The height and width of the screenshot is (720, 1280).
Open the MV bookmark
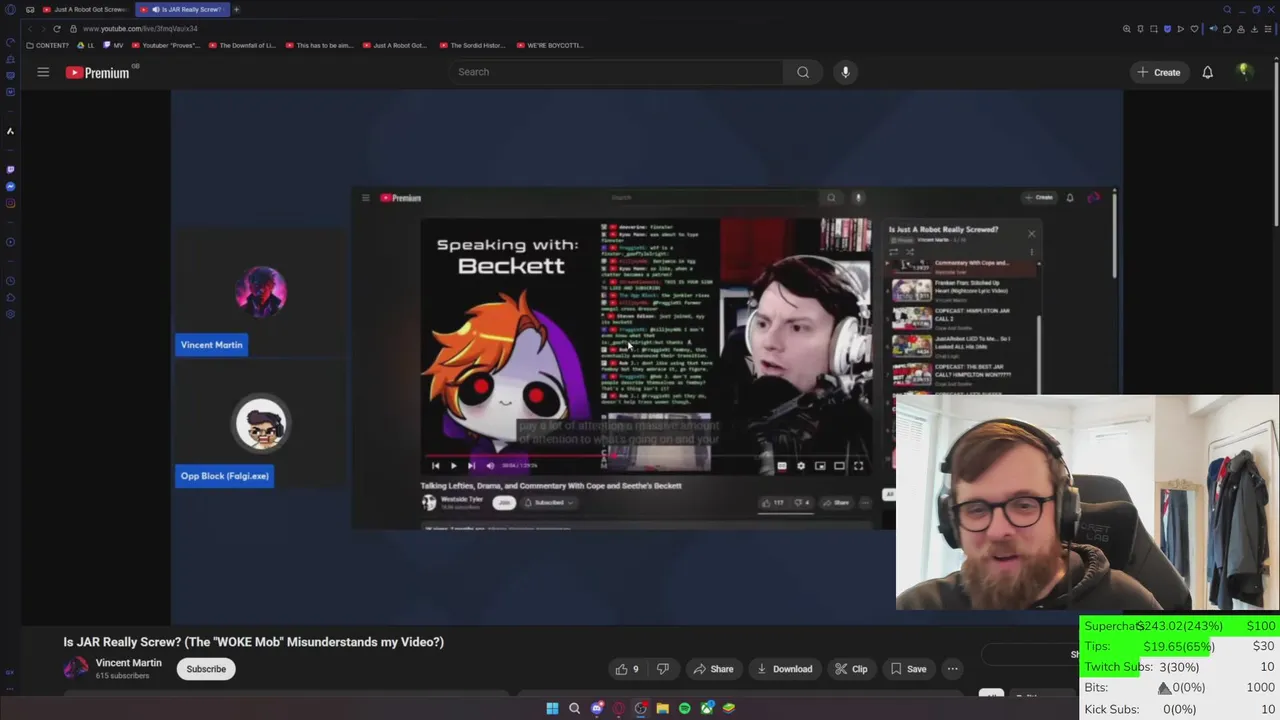114,45
